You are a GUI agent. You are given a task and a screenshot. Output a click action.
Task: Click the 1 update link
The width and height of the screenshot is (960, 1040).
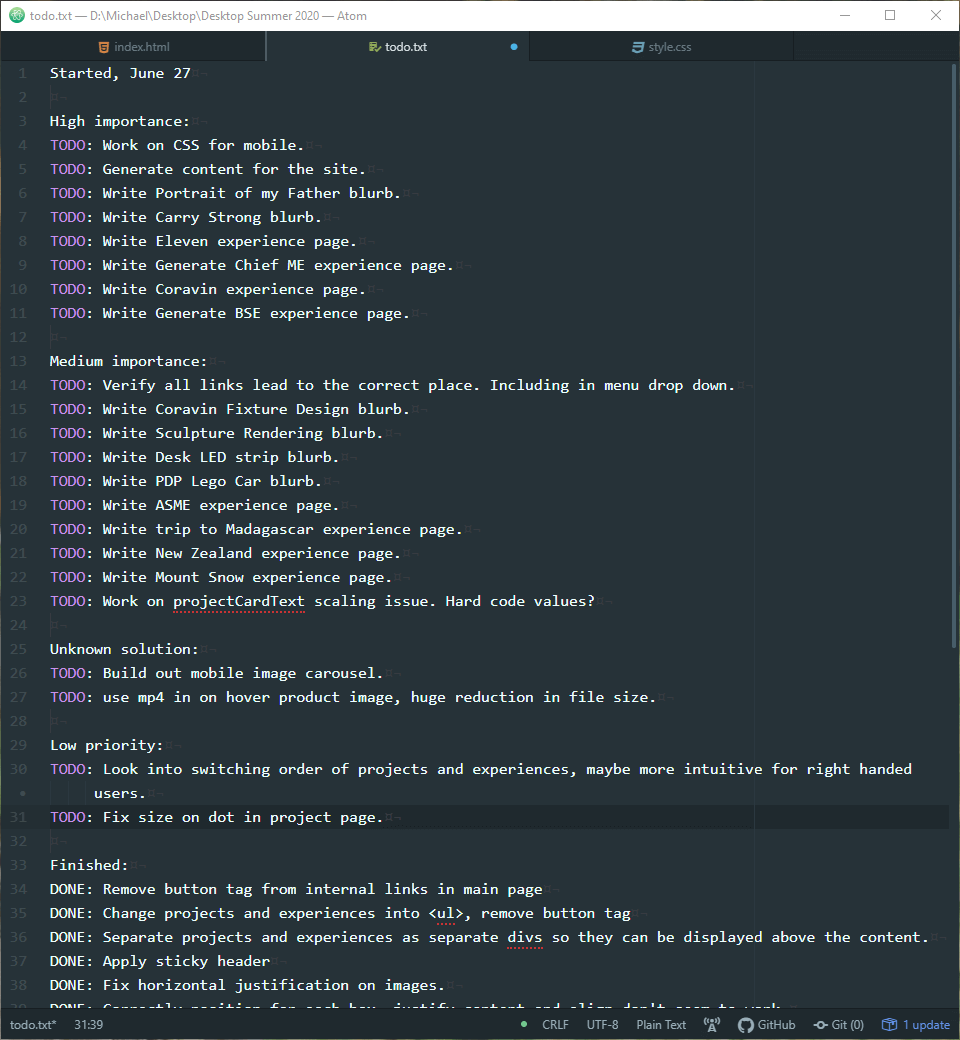coord(926,1024)
